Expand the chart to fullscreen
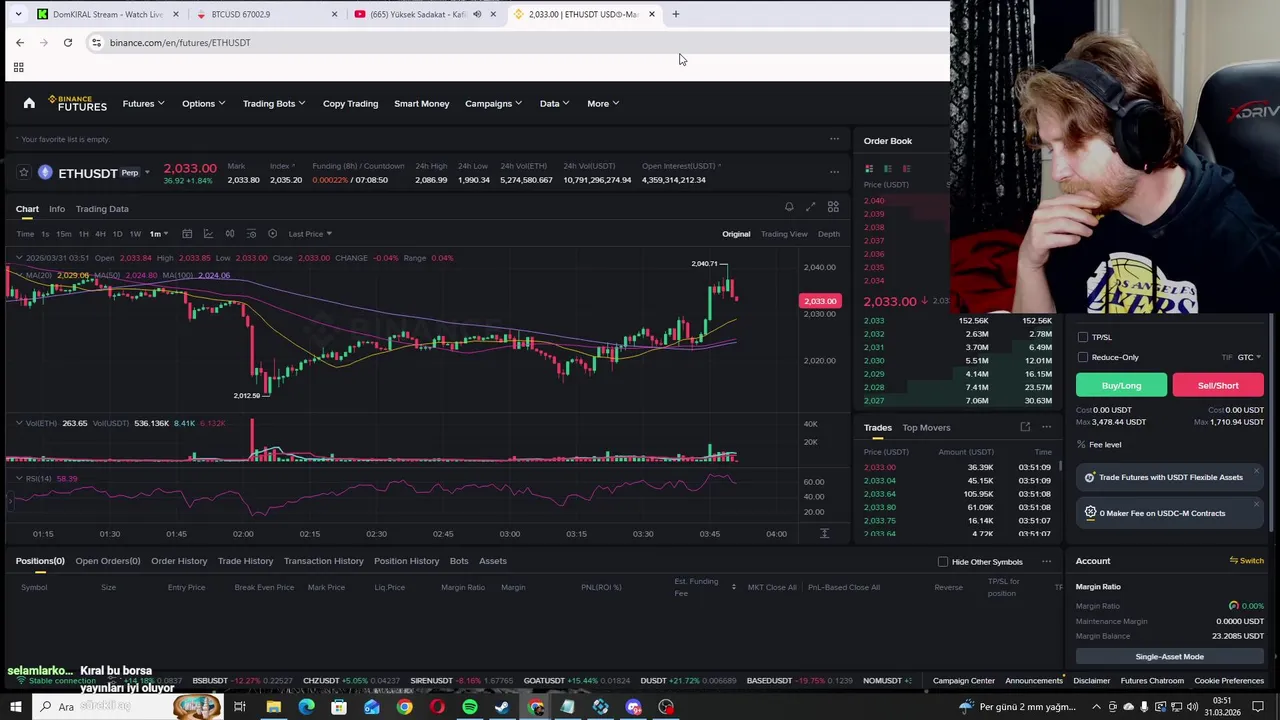Screen dimensions: 1280x720 point(811,207)
